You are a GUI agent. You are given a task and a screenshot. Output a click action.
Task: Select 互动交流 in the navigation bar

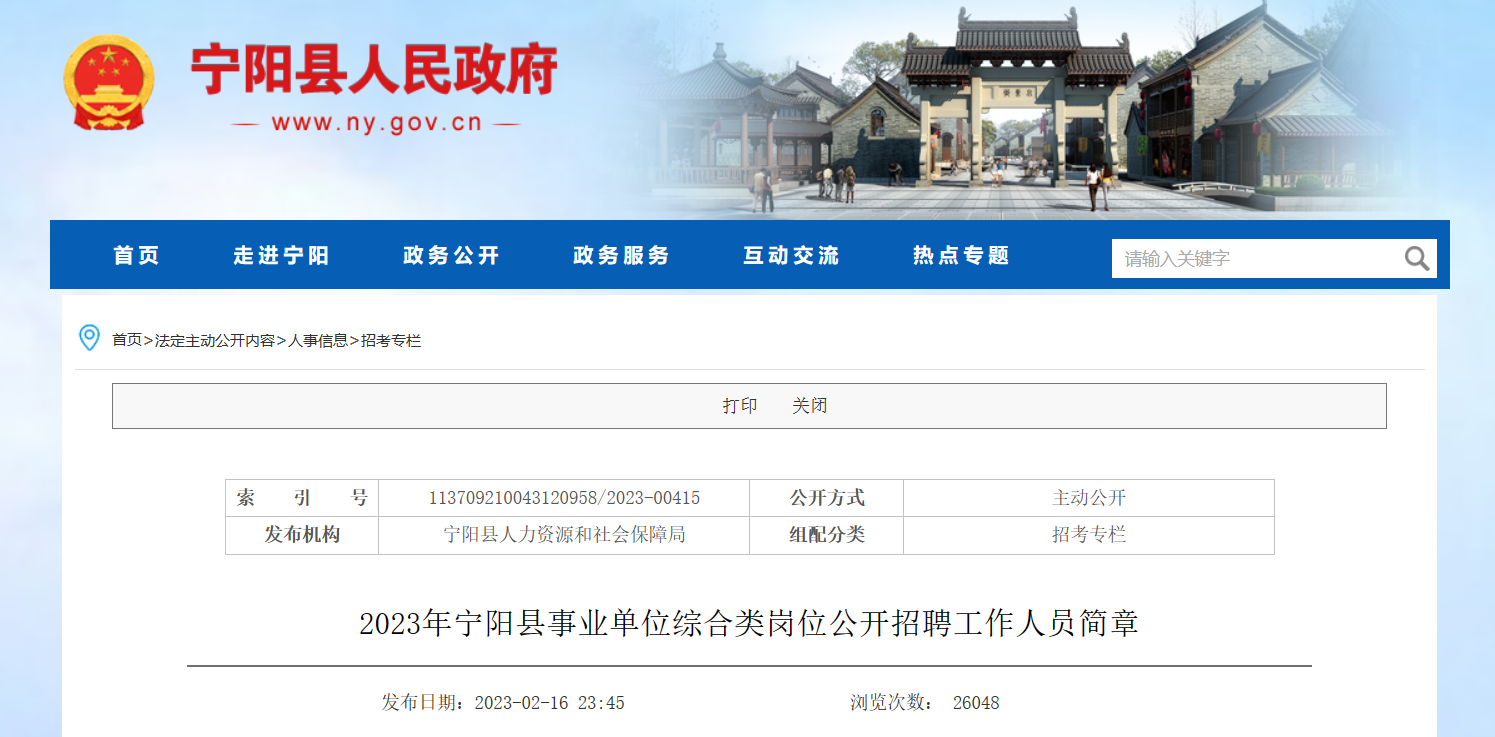791,256
